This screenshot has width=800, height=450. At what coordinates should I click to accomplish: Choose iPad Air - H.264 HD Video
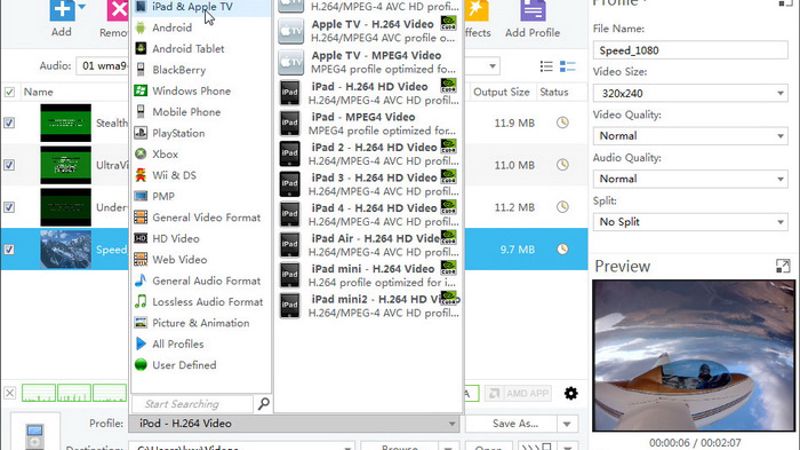(x=368, y=245)
